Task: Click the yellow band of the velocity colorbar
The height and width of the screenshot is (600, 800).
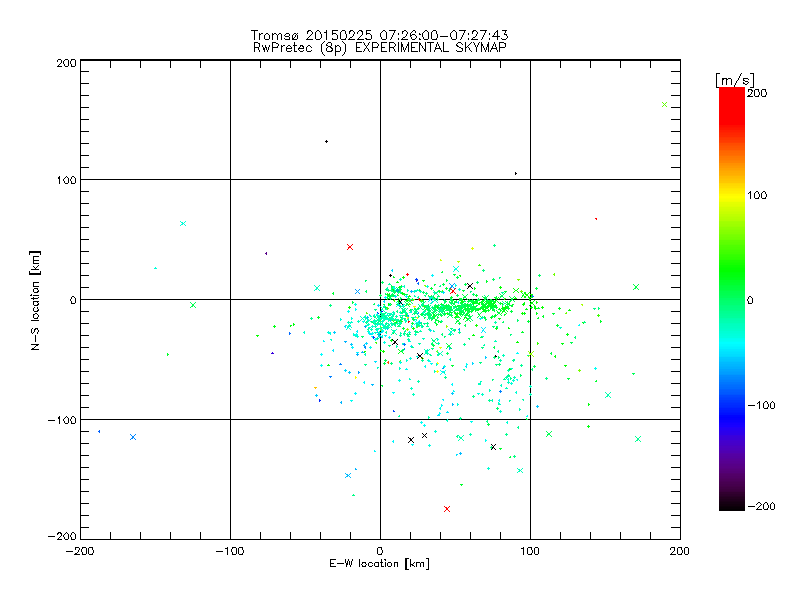Action: click(x=732, y=196)
